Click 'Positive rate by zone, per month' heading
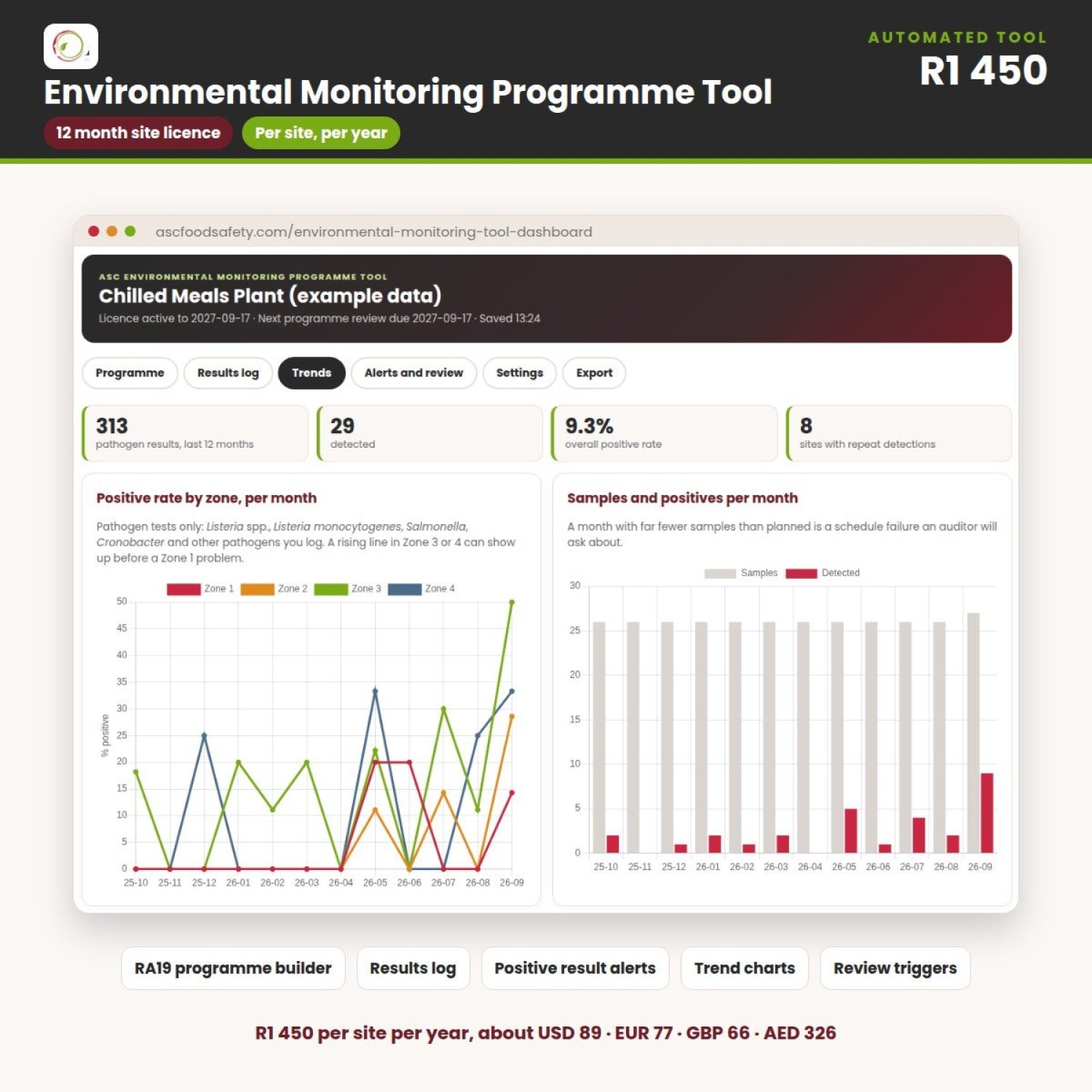 pyautogui.click(x=207, y=498)
